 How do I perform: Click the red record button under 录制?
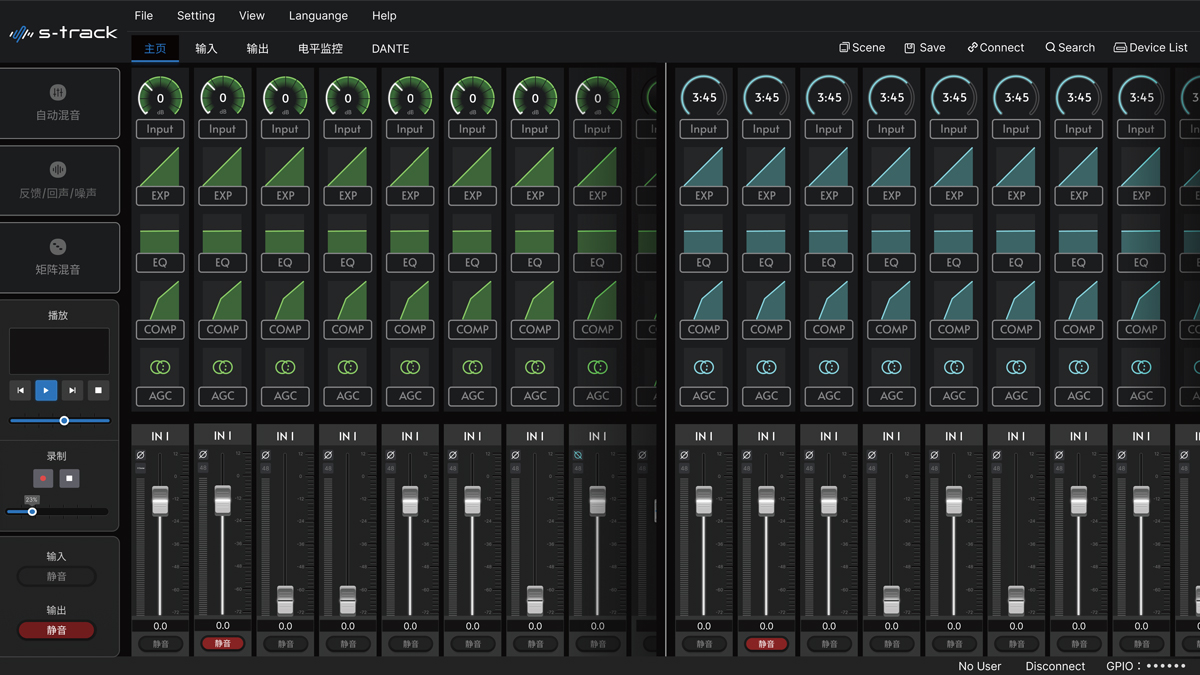point(43,479)
